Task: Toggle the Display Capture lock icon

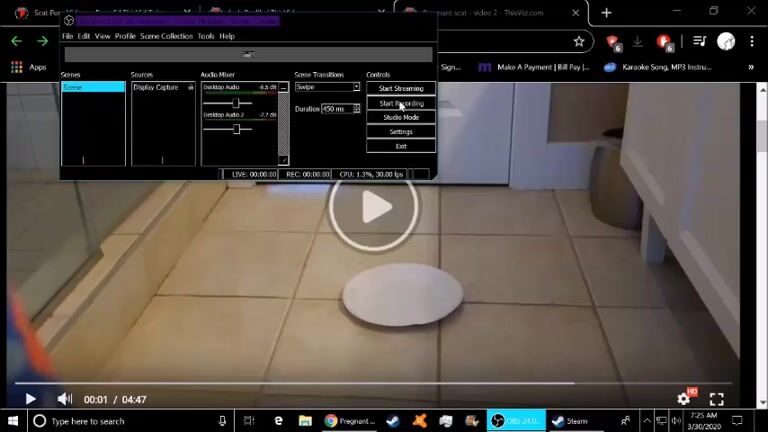Action: (x=191, y=88)
